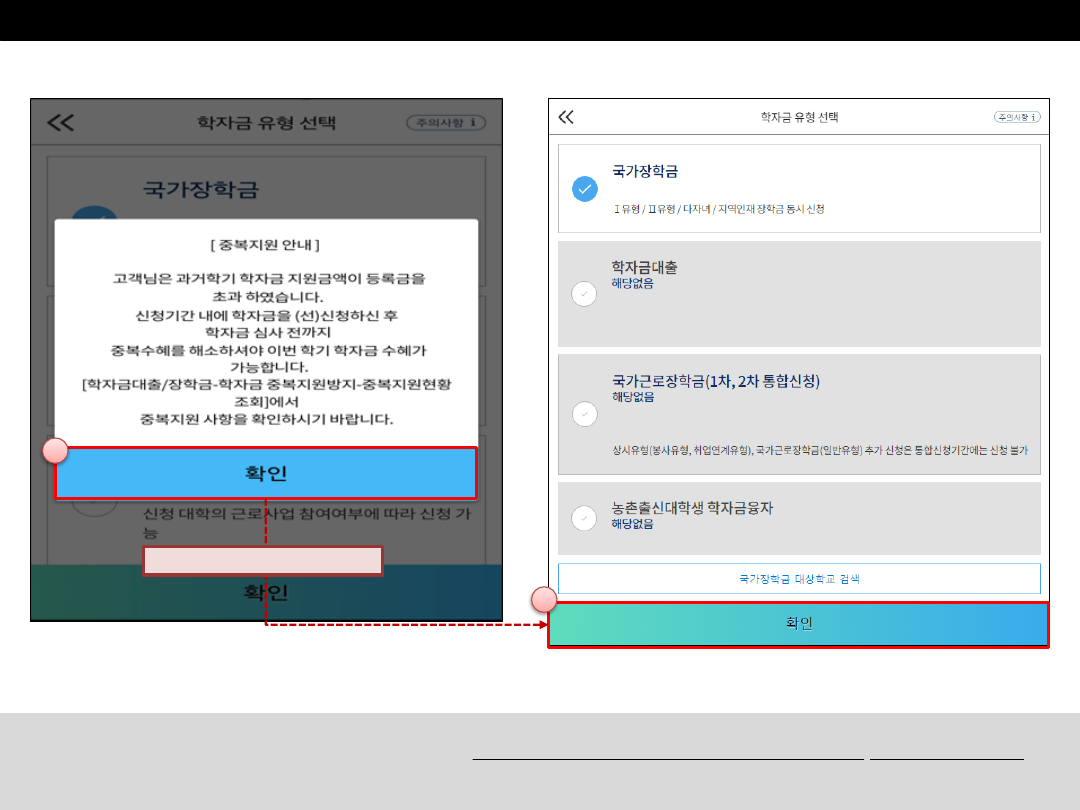The width and height of the screenshot is (1080, 810).
Task: Select the 학자금대출 card title
Action: 645,268
